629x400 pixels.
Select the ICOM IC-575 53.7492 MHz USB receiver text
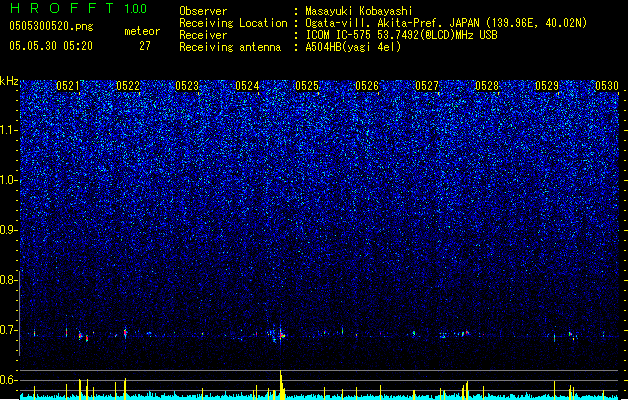click(402, 35)
